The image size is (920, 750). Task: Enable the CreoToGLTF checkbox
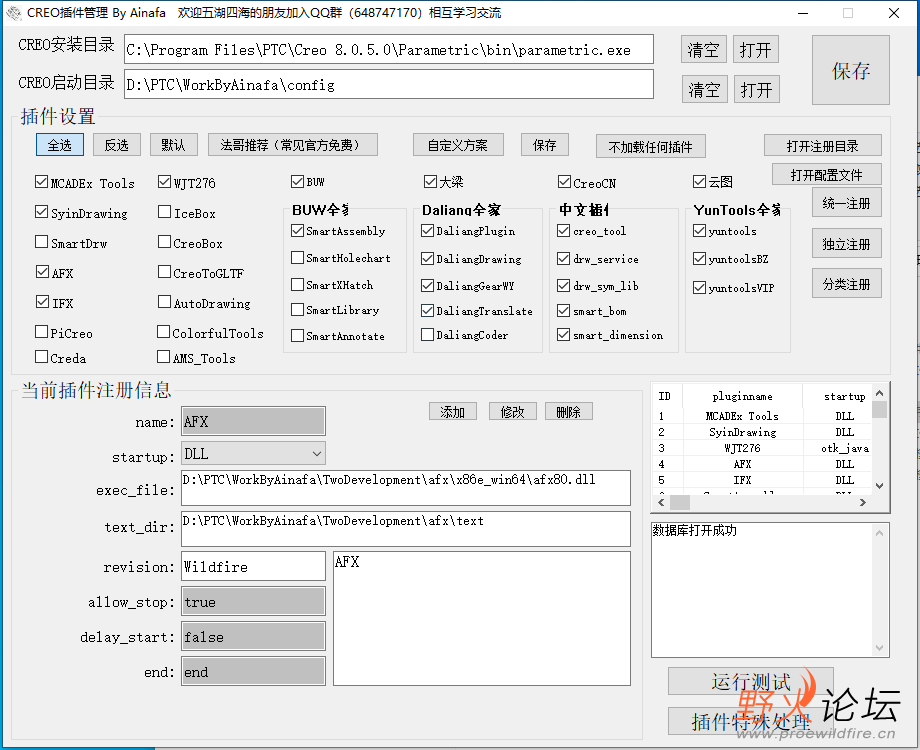tap(164, 272)
